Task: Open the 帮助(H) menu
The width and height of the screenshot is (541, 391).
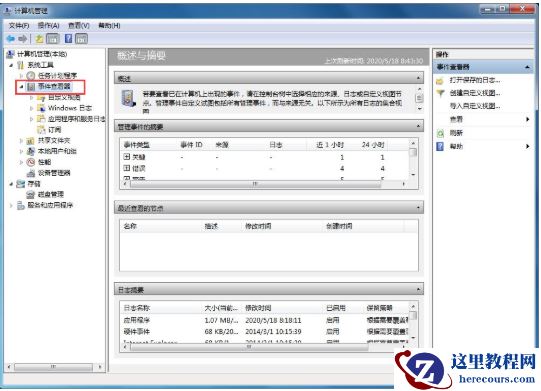Action: coord(109,26)
